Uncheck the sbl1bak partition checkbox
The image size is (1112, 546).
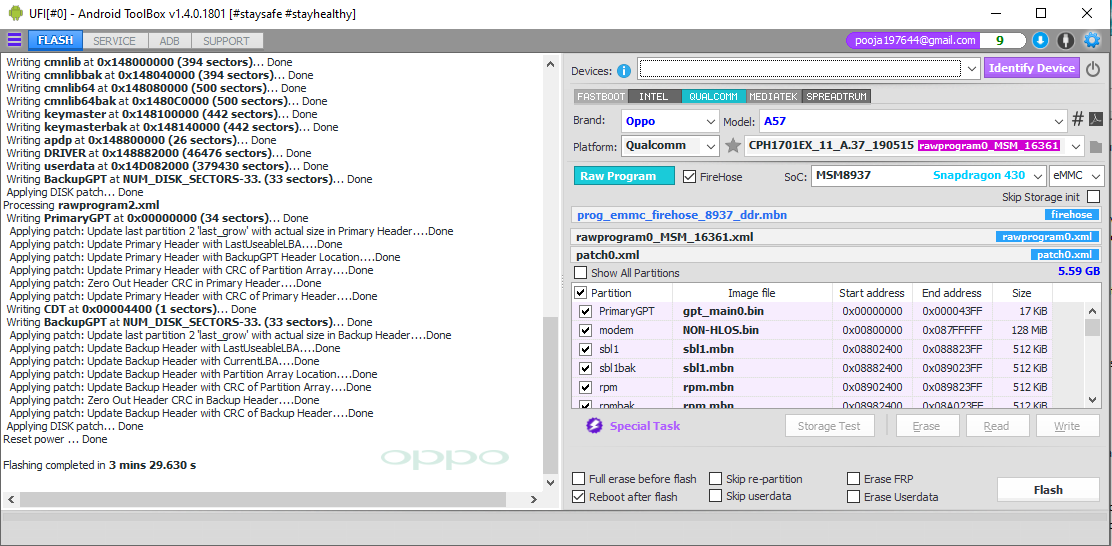tap(585, 368)
